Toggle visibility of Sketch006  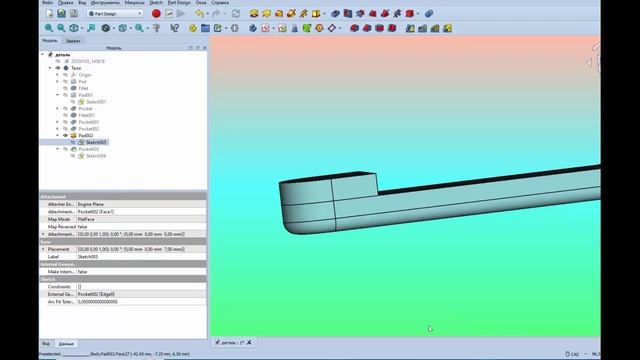[73, 156]
